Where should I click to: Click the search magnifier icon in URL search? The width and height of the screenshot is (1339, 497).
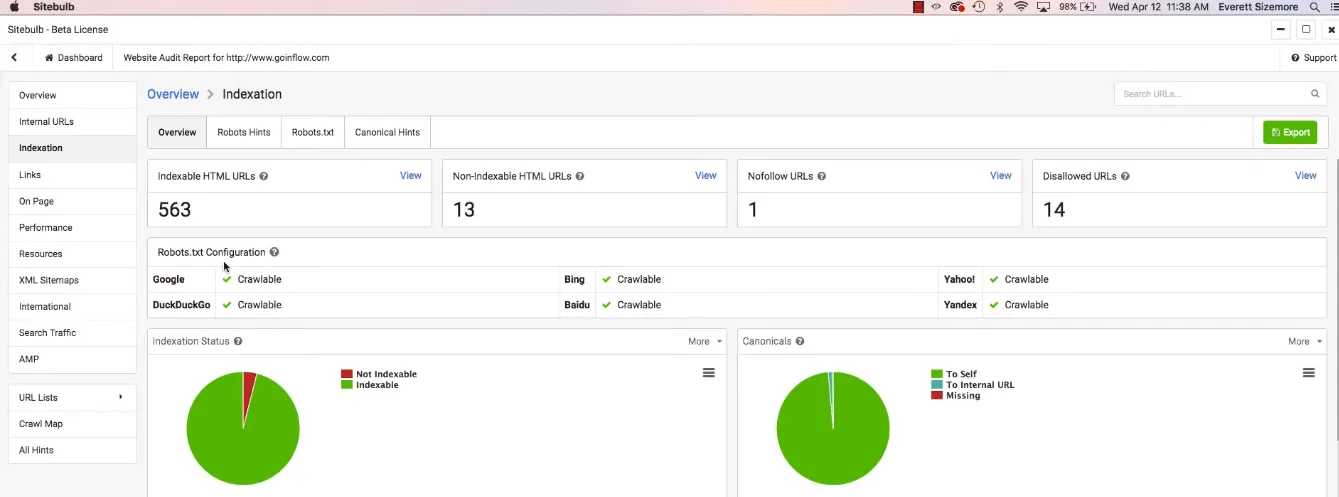(1315, 94)
